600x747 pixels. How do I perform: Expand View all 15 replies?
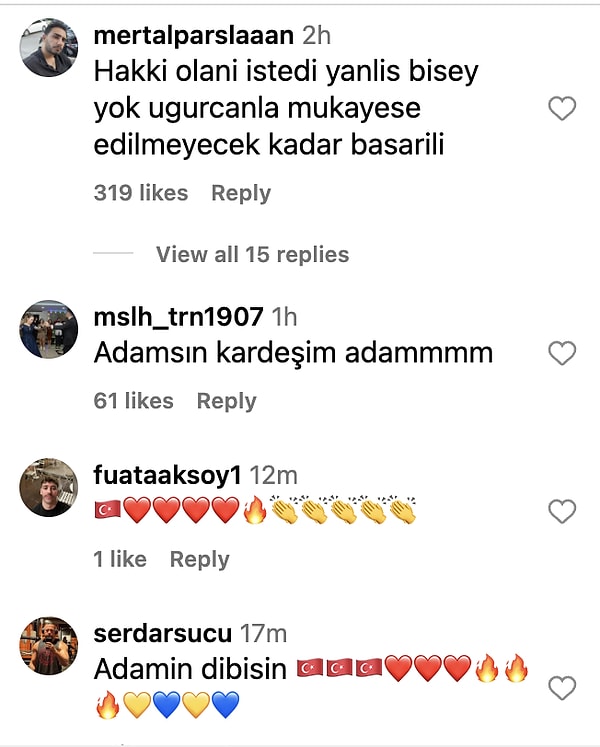coord(253,254)
